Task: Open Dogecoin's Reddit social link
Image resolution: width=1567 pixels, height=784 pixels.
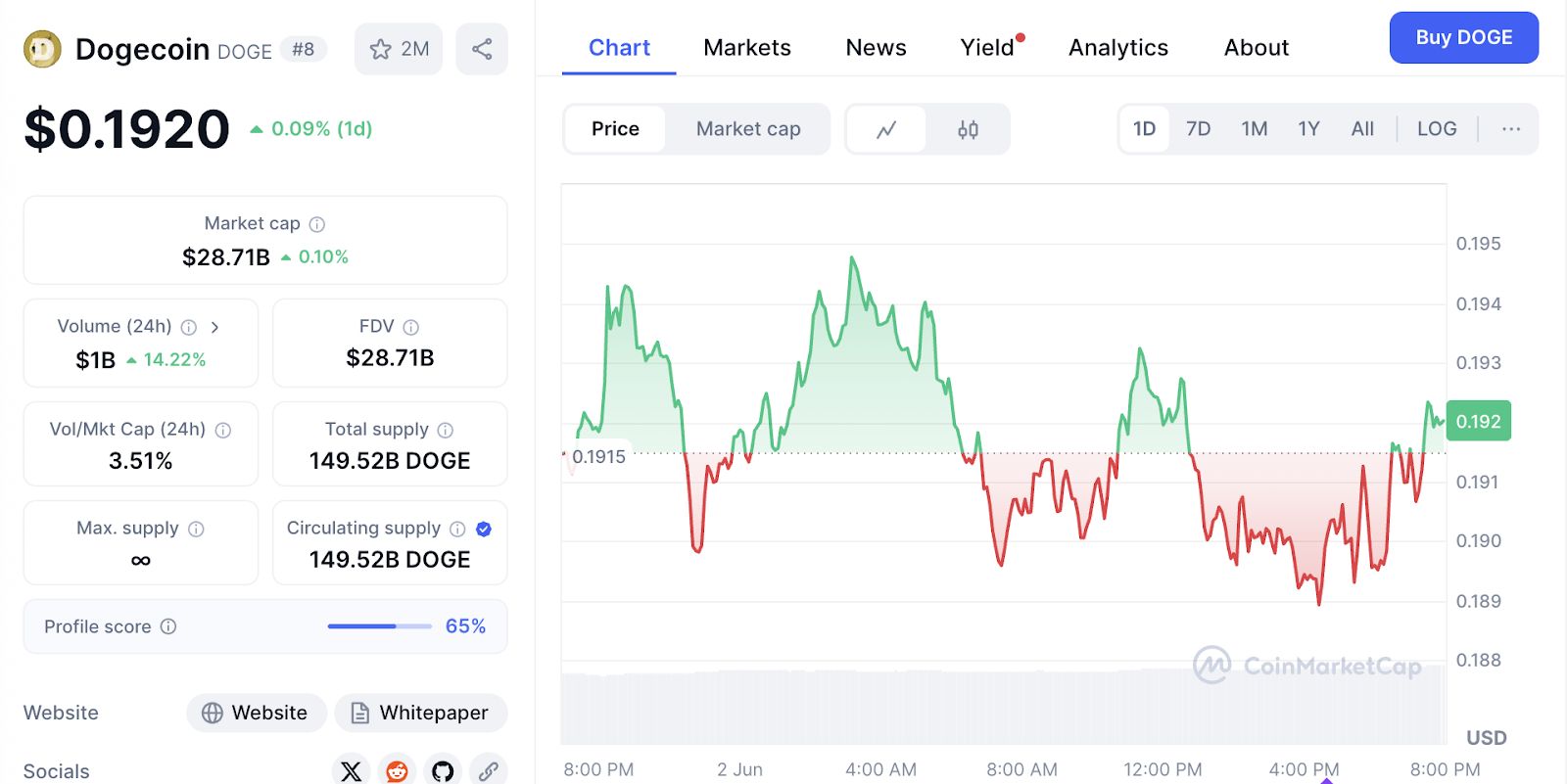Action: tap(397, 770)
